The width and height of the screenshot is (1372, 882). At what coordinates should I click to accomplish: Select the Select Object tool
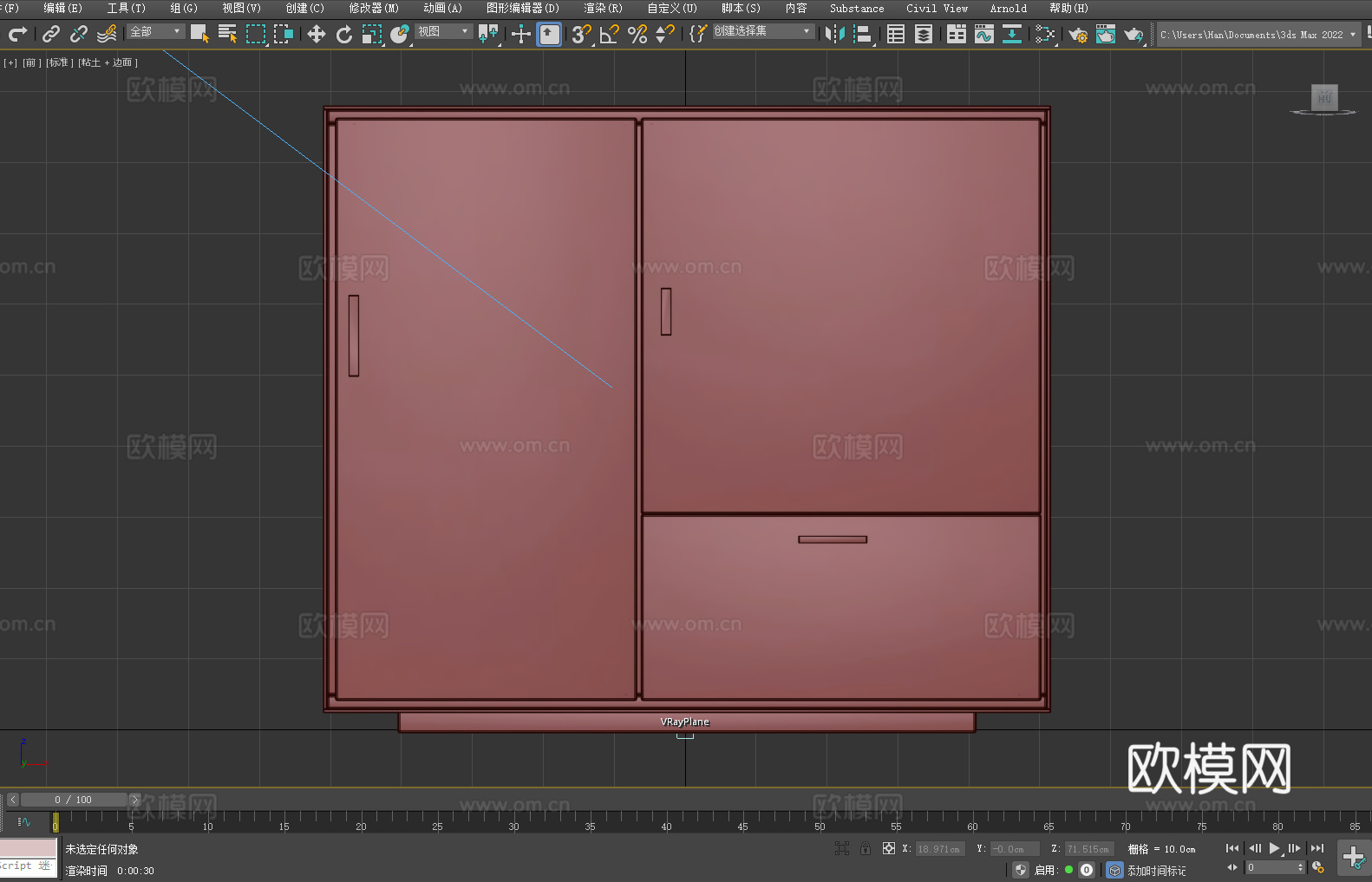coord(200,34)
